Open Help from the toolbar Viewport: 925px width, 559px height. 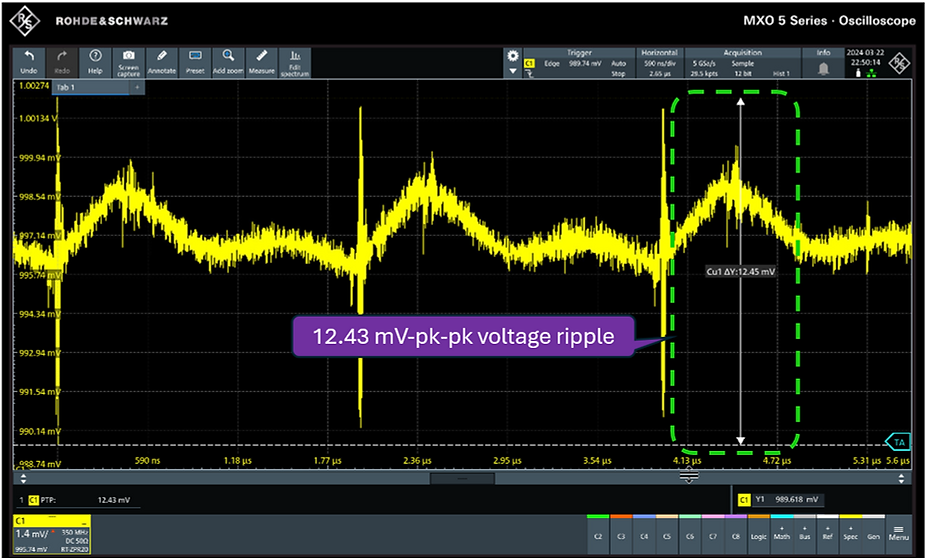95,63
